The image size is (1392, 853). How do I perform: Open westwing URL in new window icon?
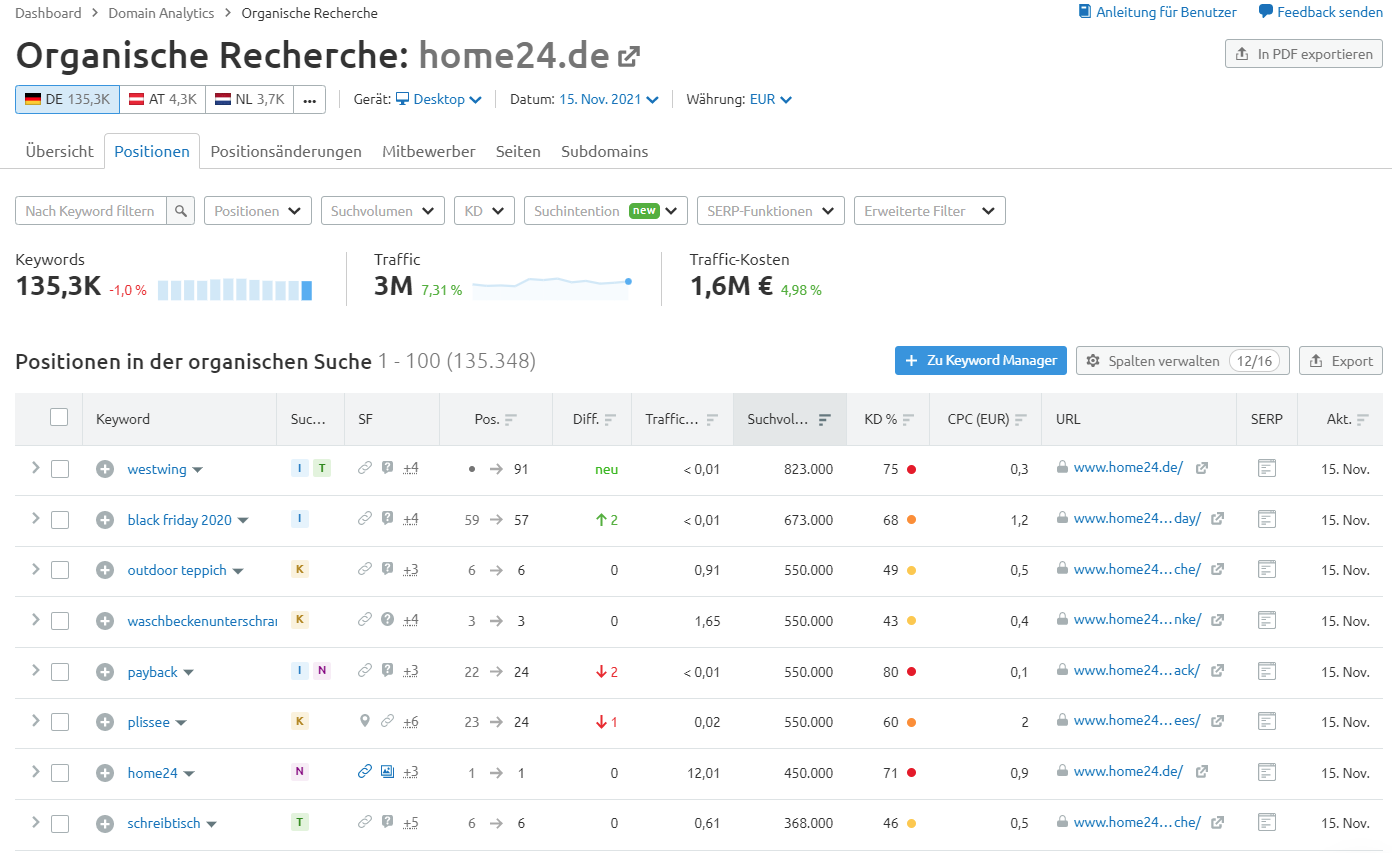(x=1202, y=468)
